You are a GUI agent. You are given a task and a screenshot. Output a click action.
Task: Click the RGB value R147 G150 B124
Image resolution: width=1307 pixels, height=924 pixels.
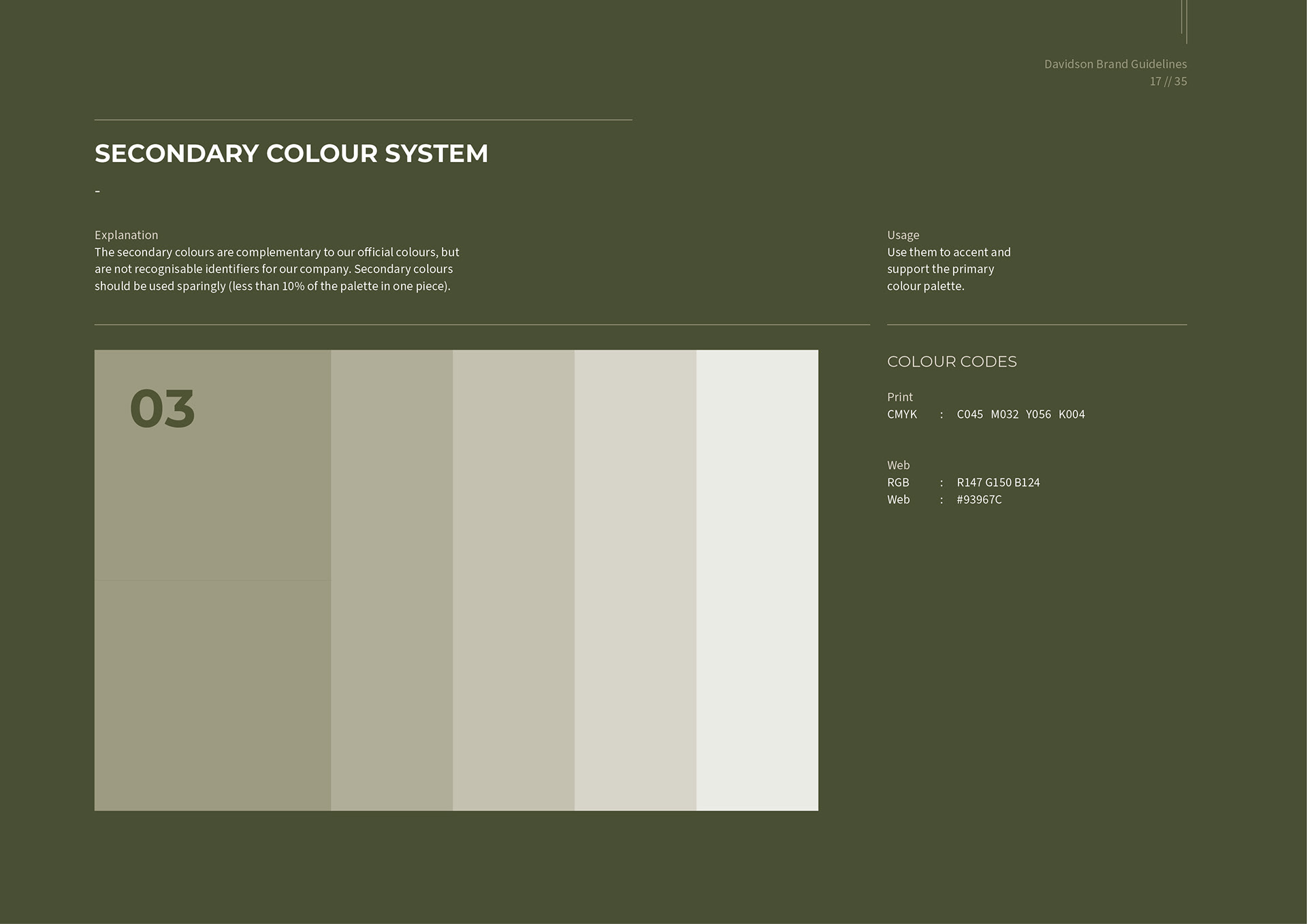[998, 482]
